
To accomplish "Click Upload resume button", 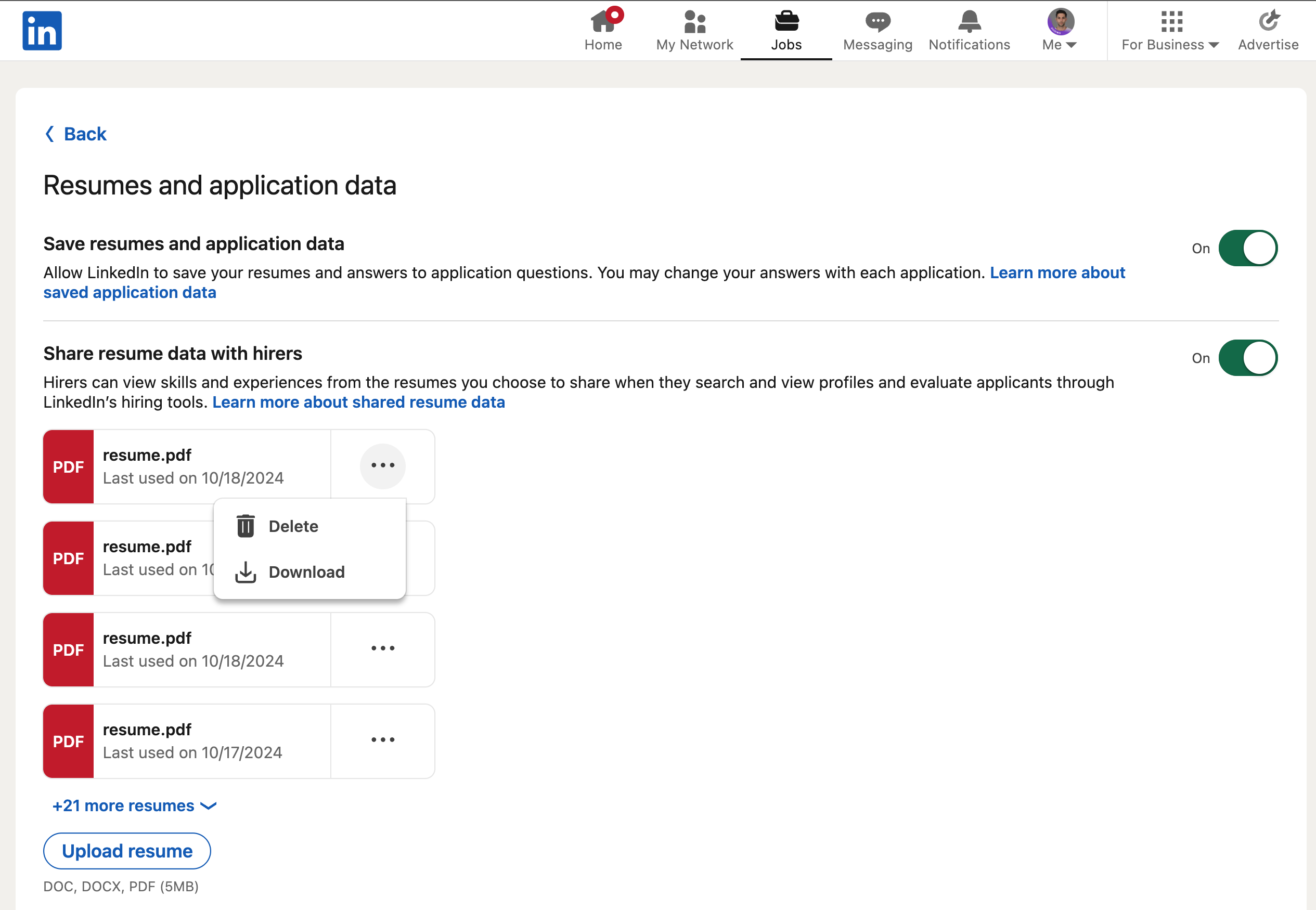I will pos(127,851).
